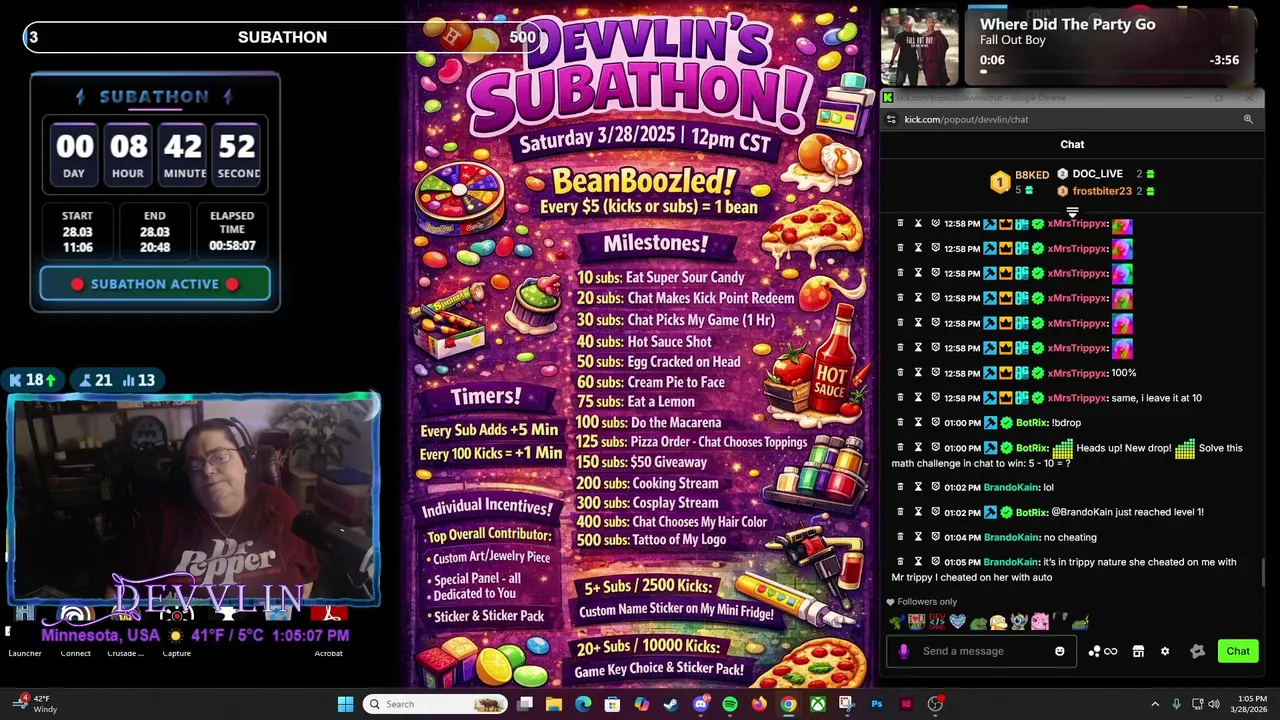This screenshot has height=720, width=1280.
Task: Send message with green Chat button
Action: point(1238,651)
